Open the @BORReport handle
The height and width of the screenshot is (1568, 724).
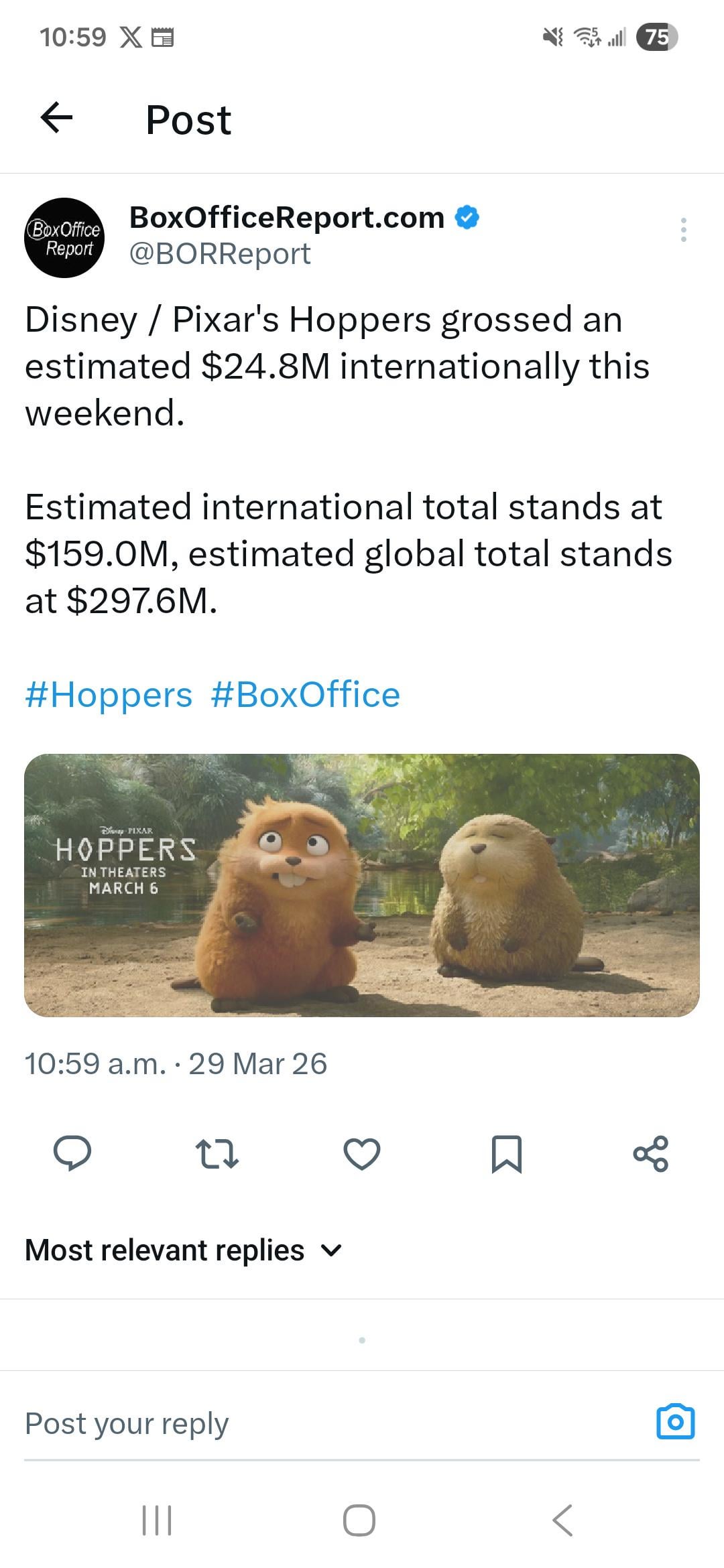pos(220,254)
